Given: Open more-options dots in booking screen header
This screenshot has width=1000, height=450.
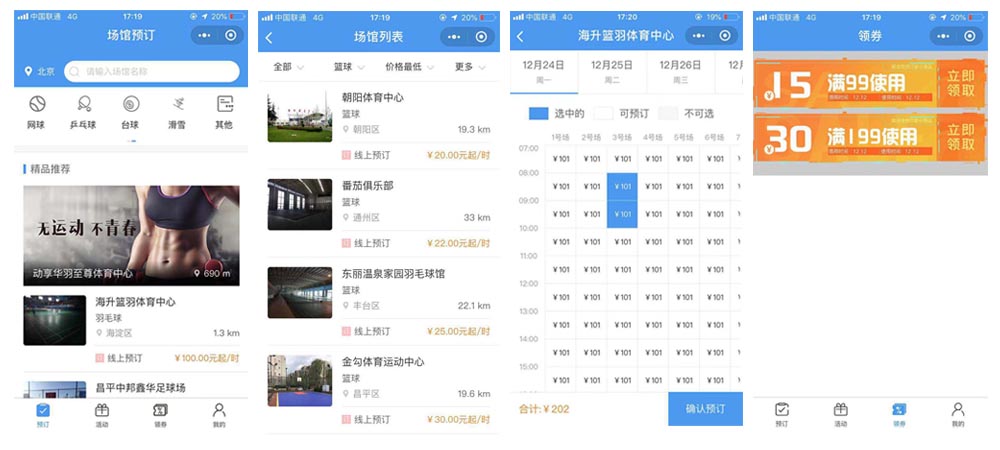Looking at the screenshot, I should pos(699,36).
